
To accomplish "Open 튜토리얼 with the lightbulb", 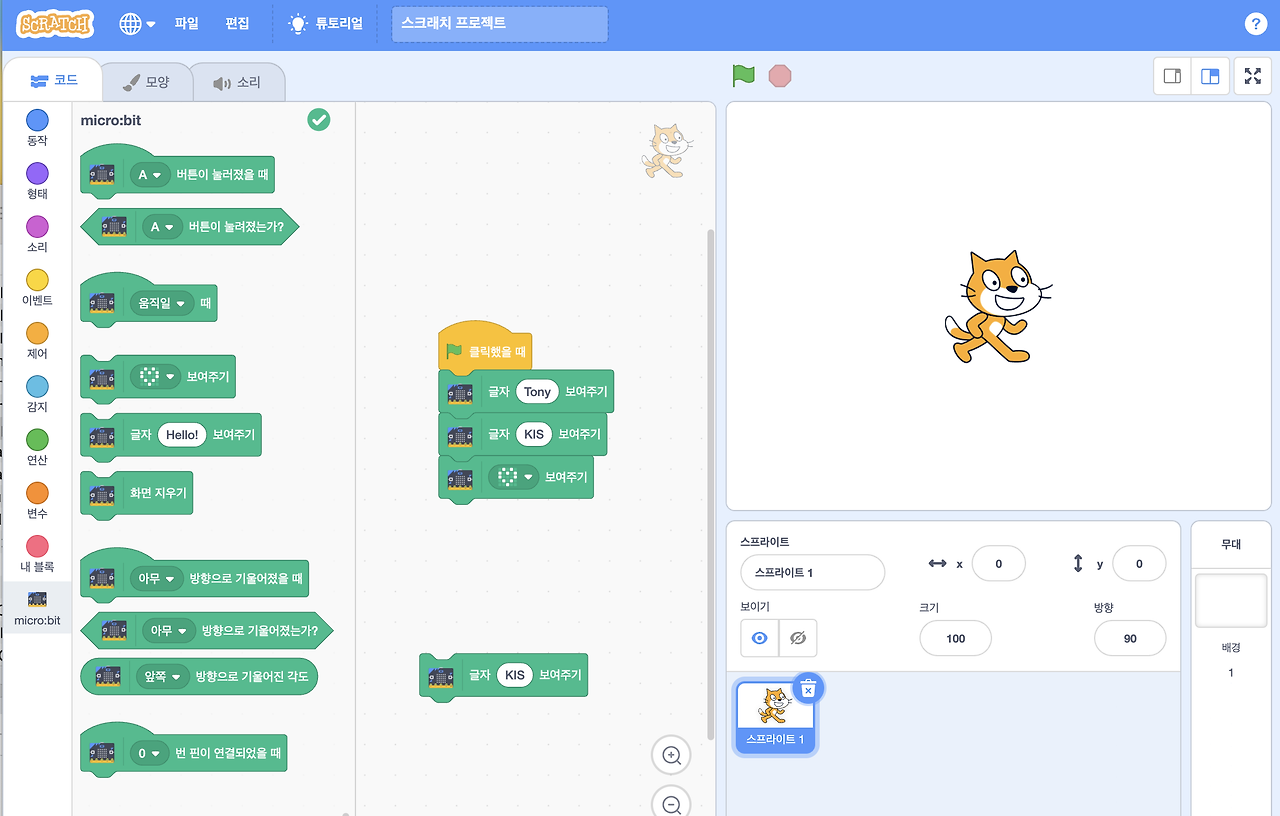I will coord(325,24).
